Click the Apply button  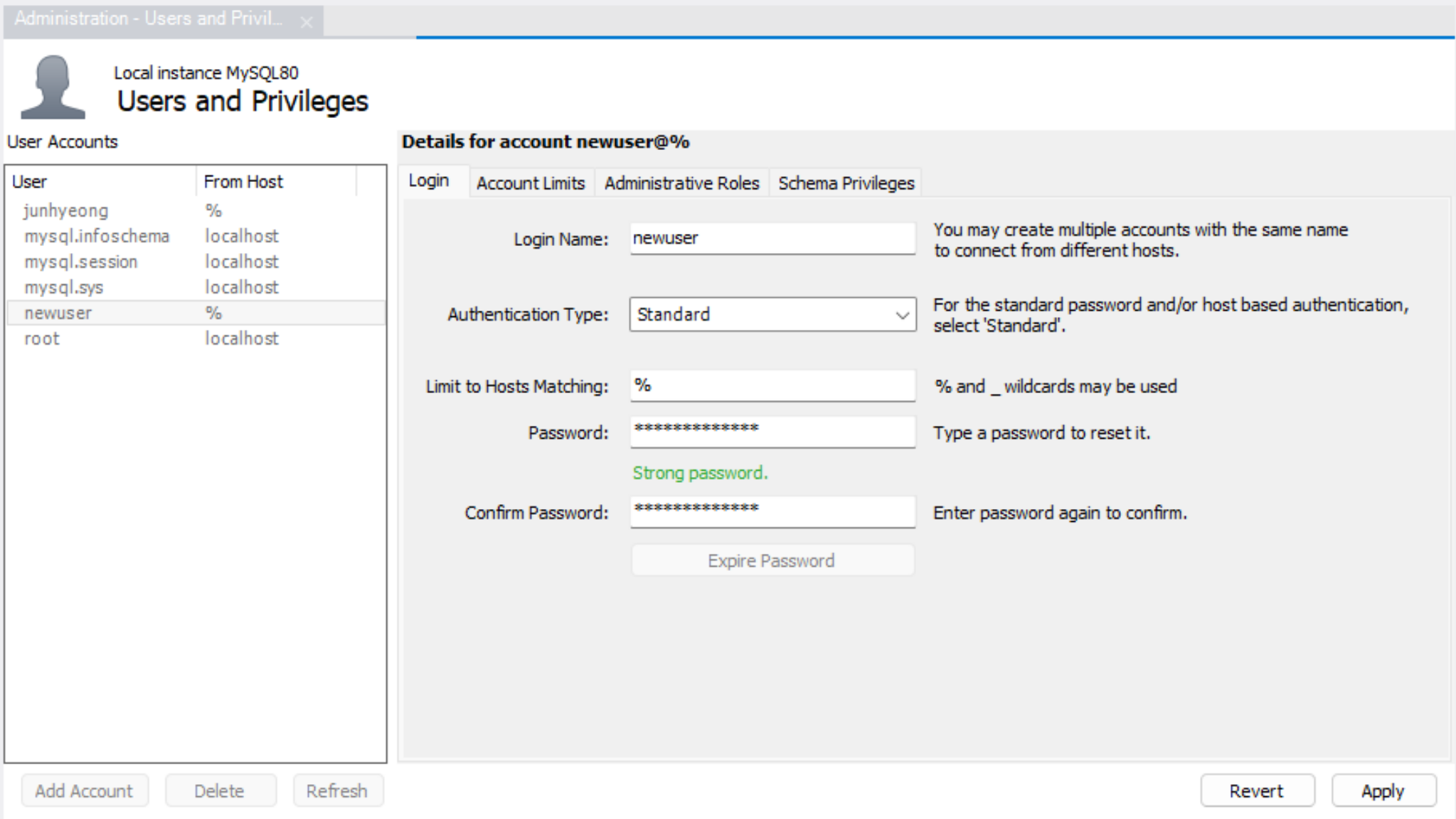click(1383, 791)
